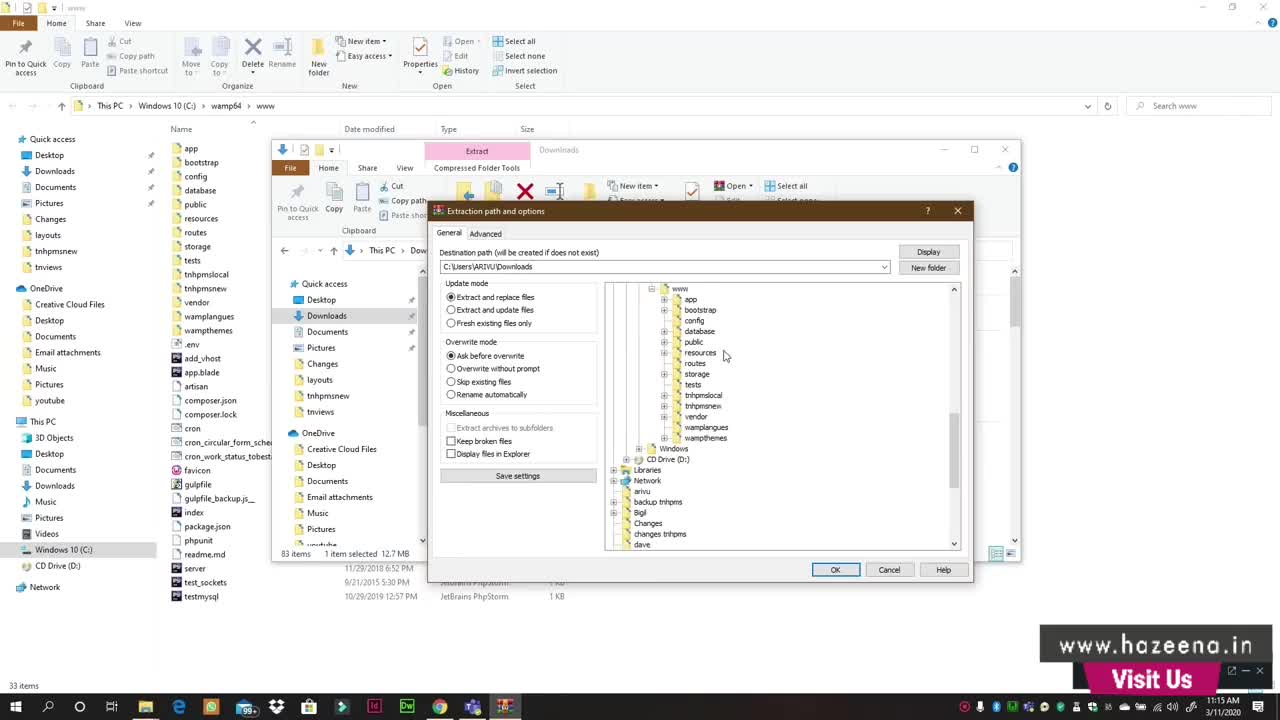Click the Search www box
The image size is (1280, 720).
tap(1200, 106)
